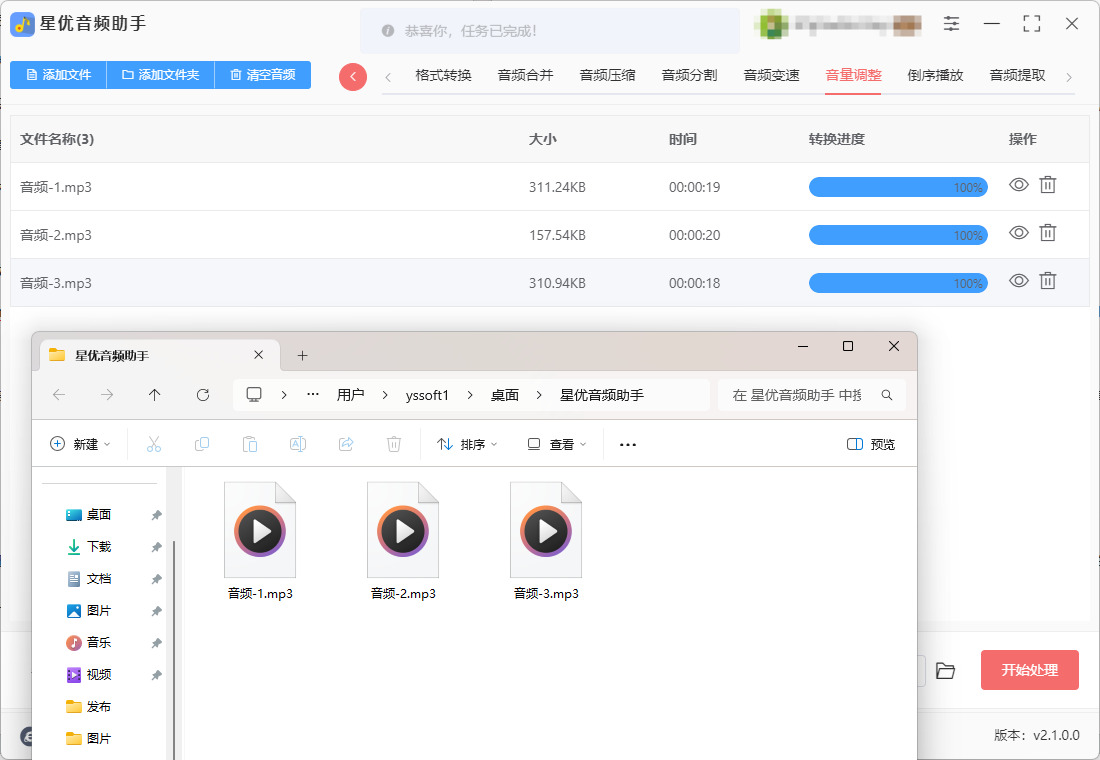
Task: Switch to the 音频合并 tab
Action: (525, 76)
